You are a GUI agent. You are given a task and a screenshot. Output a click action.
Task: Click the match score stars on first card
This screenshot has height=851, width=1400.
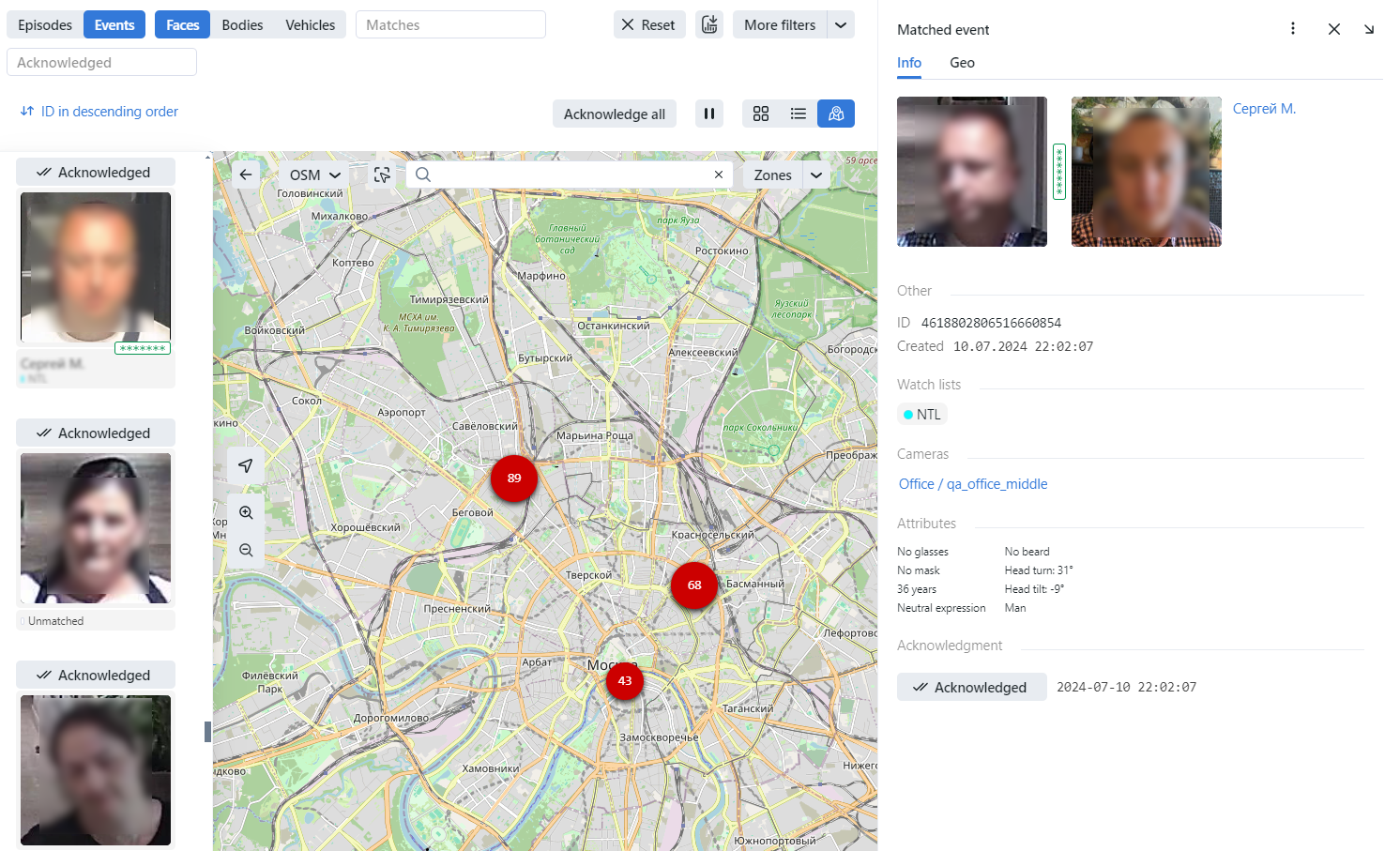point(143,348)
